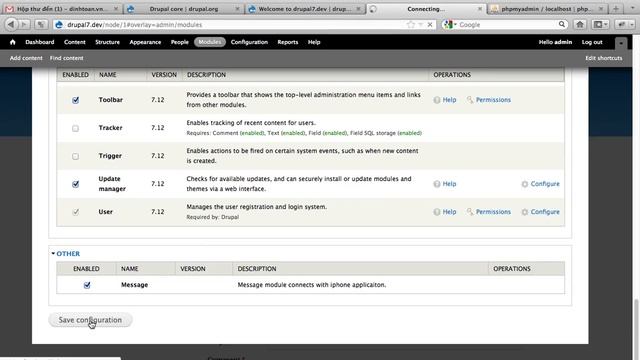Click the browser Back arrow button
640x360 pixels.
tap(11, 24)
